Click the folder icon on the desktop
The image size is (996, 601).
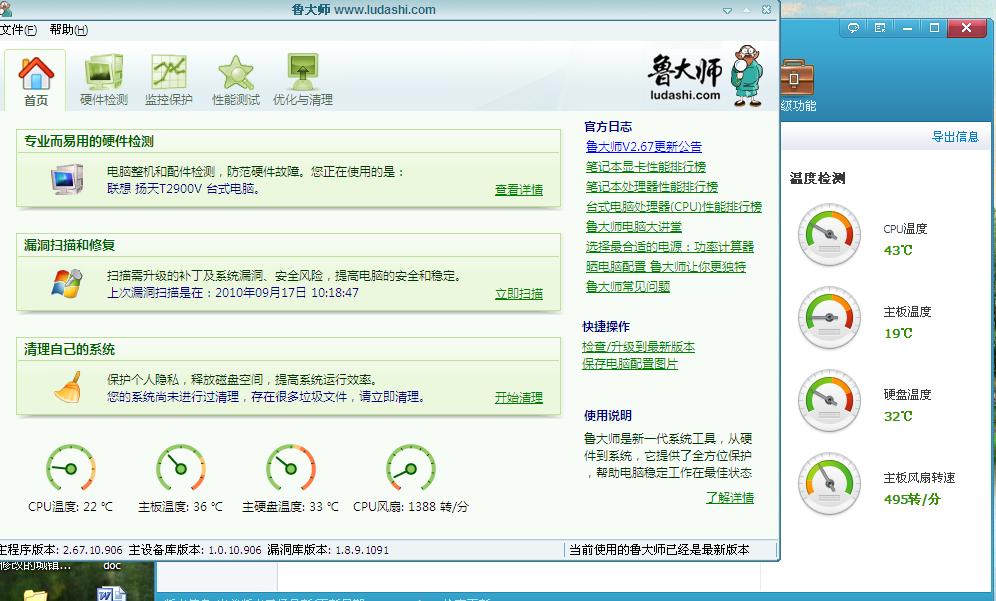tap(35, 595)
